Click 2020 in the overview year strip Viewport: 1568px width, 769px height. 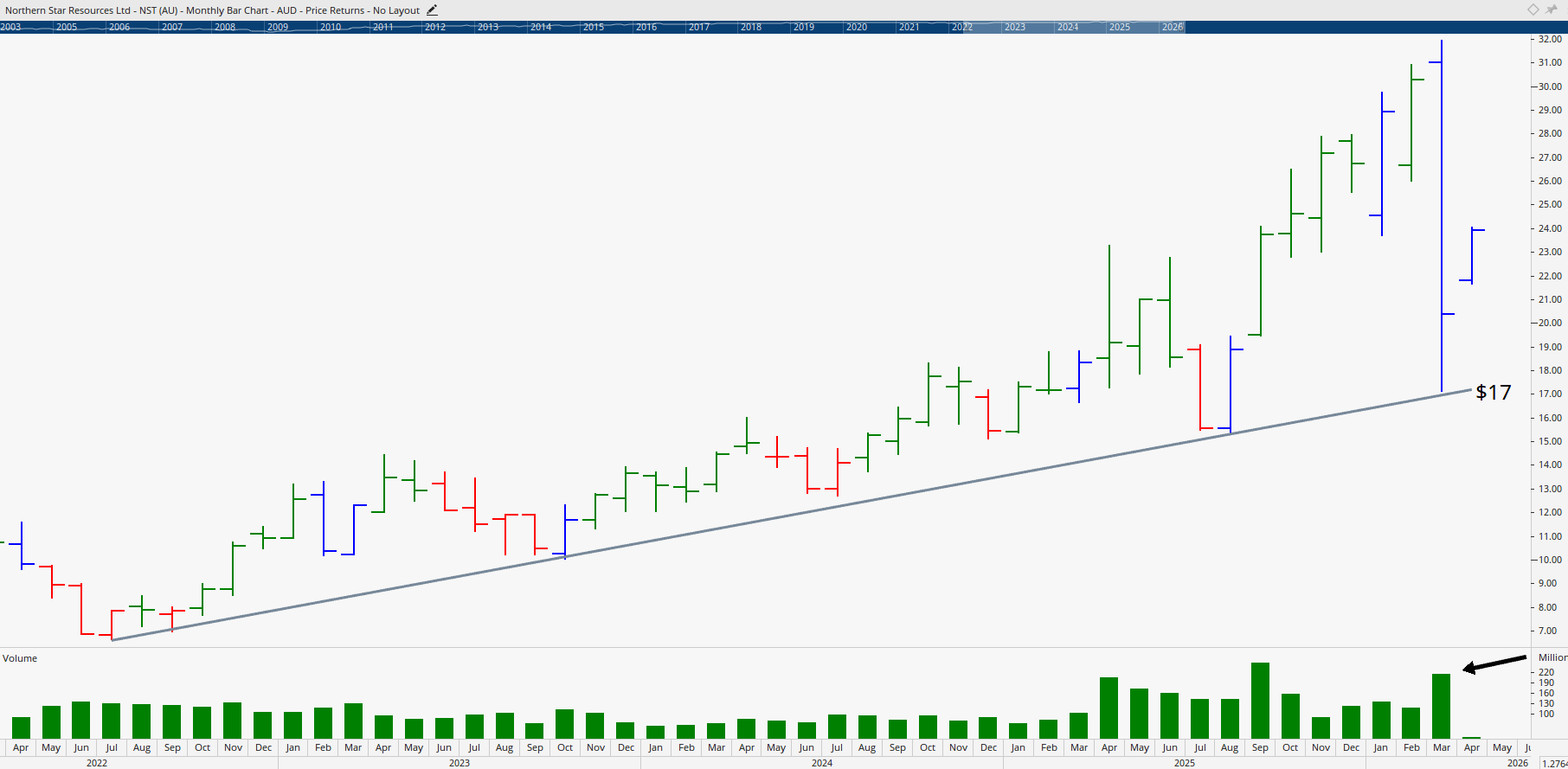tap(857, 27)
